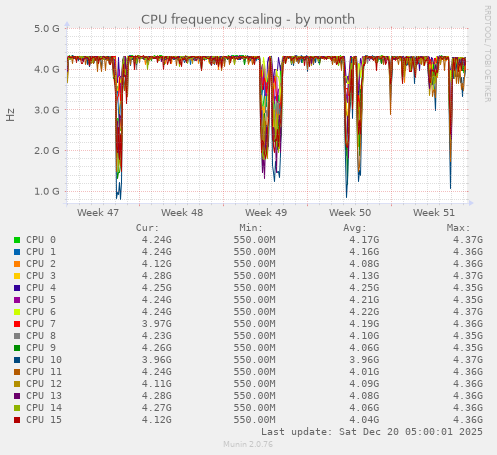This screenshot has height=455, width=497.
Task: Click CPU 4 average value 4.25G
Action: [364, 288]
